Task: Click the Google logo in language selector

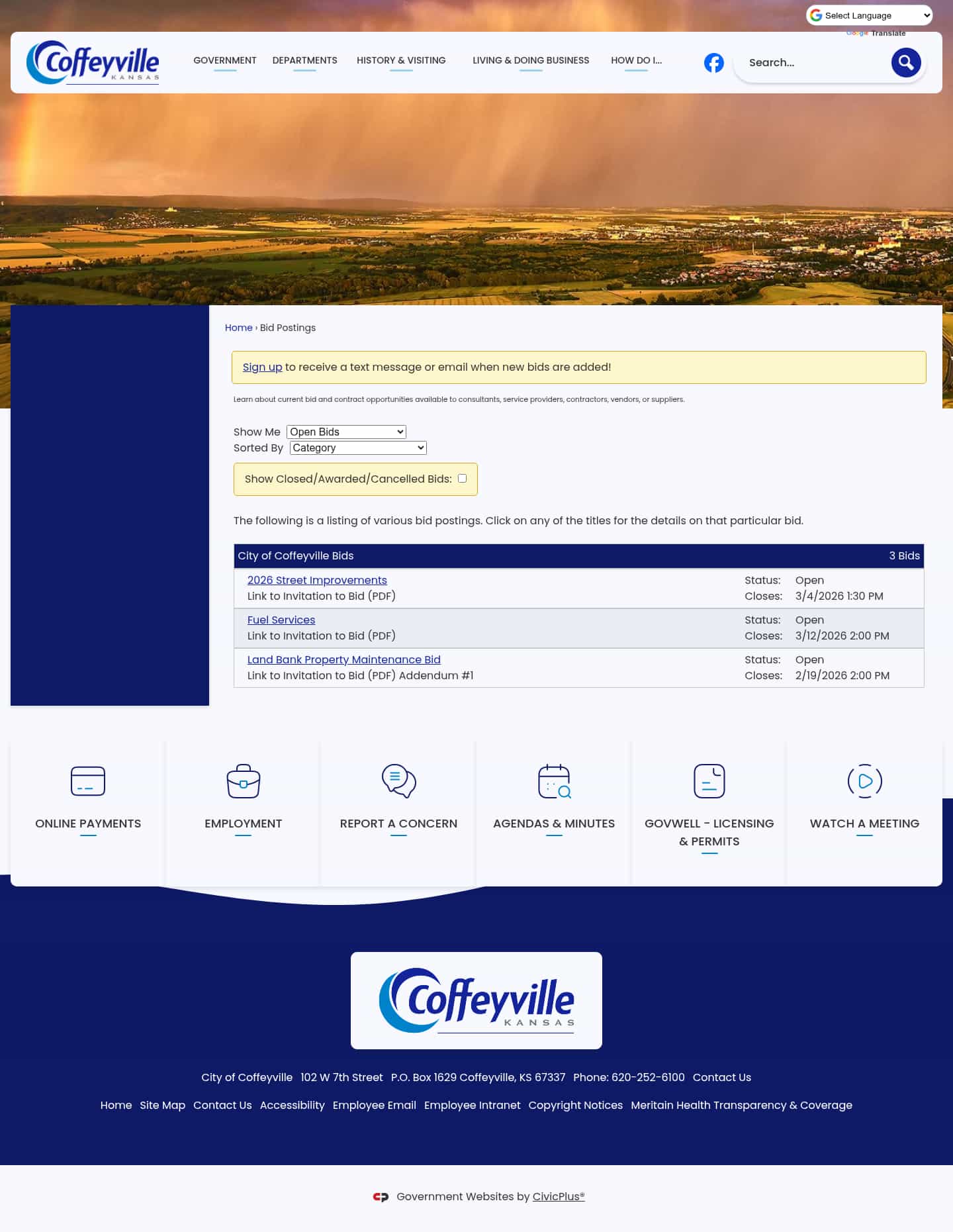Action: point(816,15)
